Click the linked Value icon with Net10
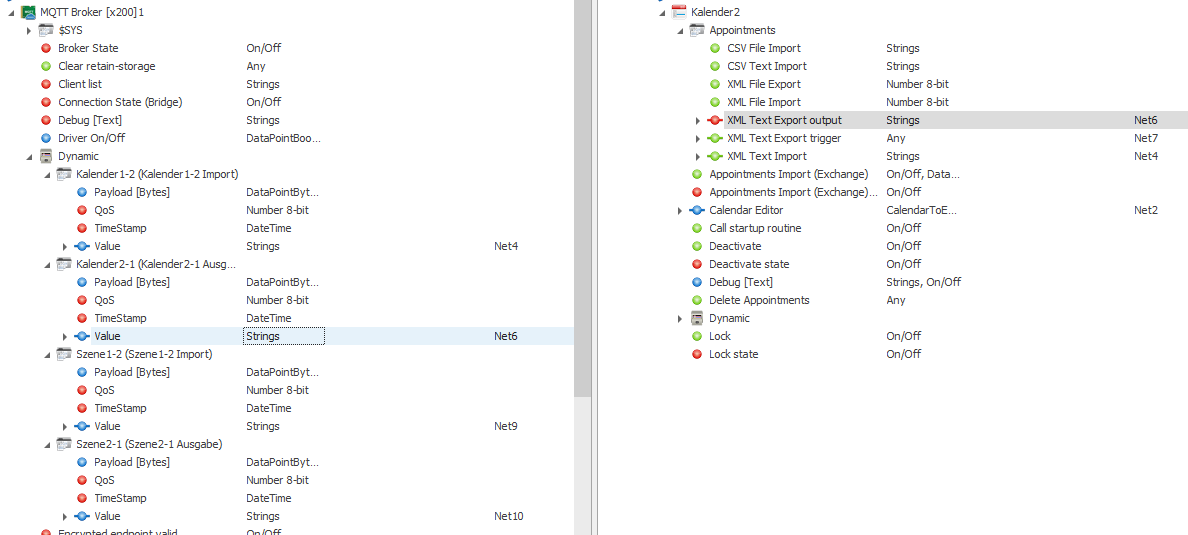The width and height of the screenshot is (1188, 535). click(82, 516)
